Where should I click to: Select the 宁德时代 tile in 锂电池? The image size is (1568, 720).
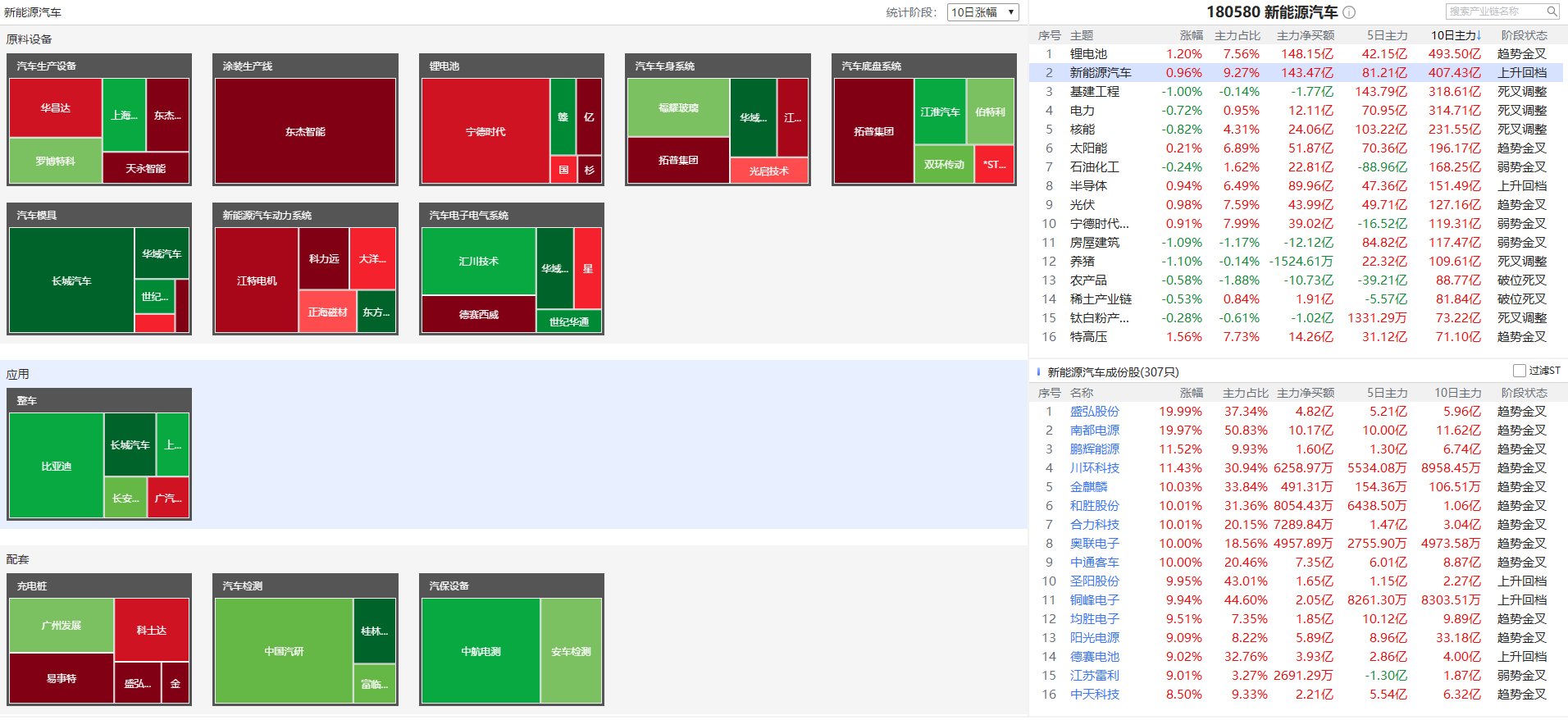(x=485, y=131)
